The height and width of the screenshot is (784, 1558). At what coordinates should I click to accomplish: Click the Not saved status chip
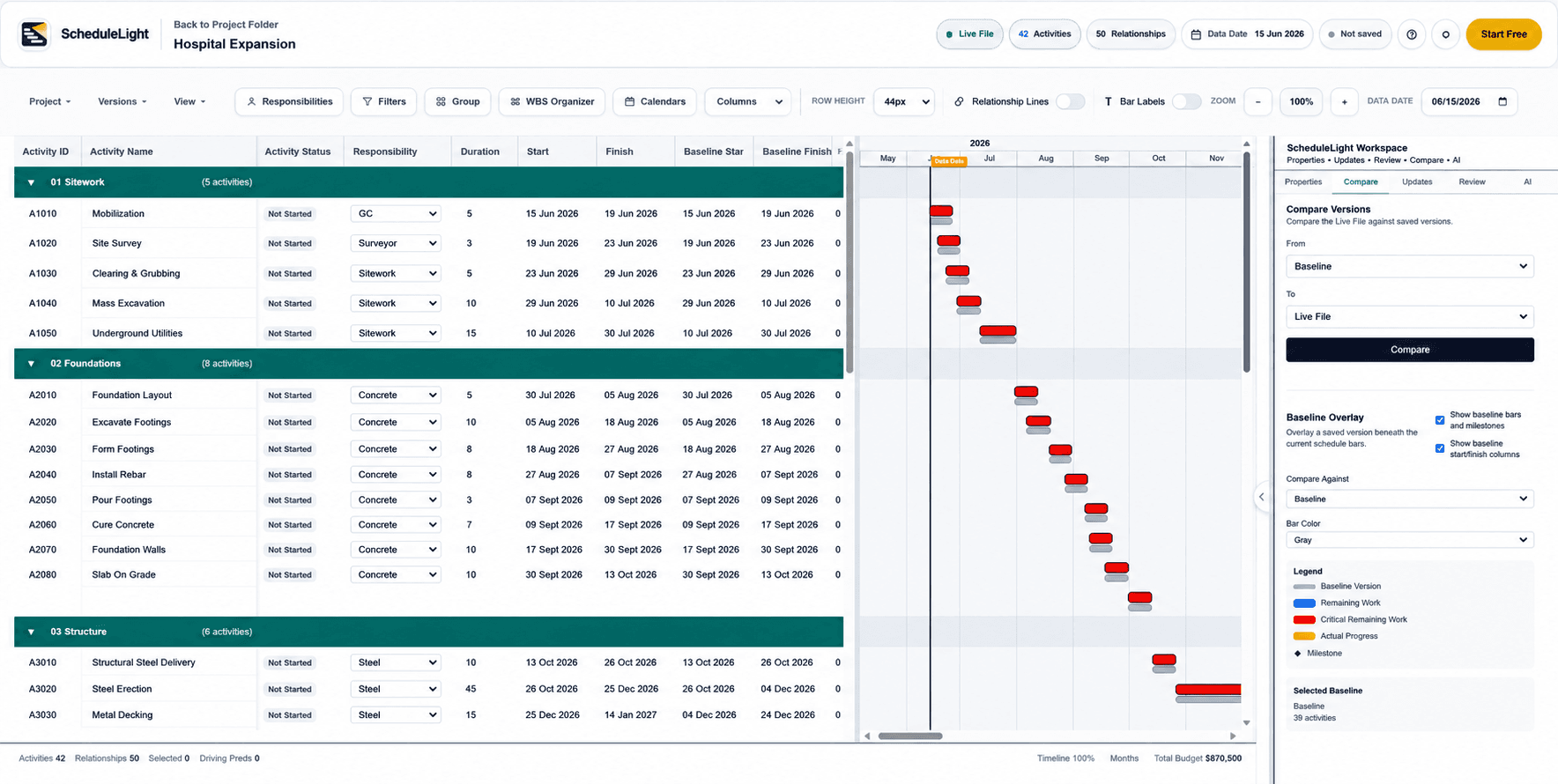[1354, 34]
